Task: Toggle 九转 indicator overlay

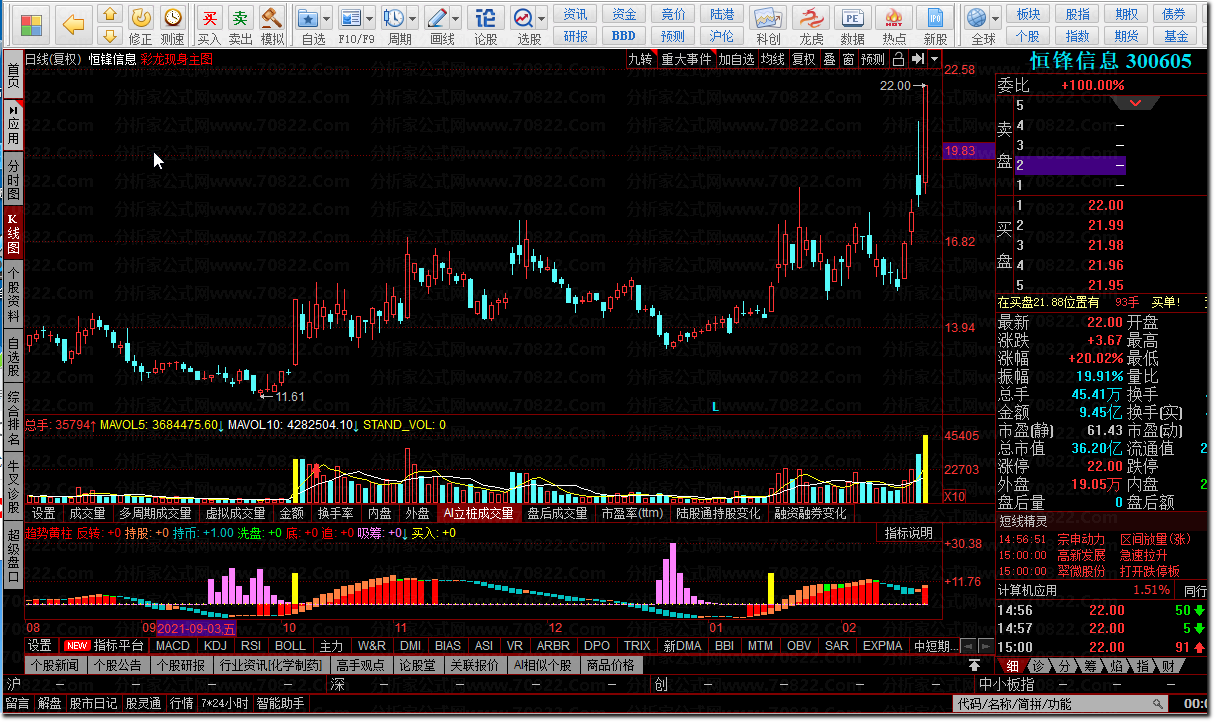Action: [x=640, y=59]
